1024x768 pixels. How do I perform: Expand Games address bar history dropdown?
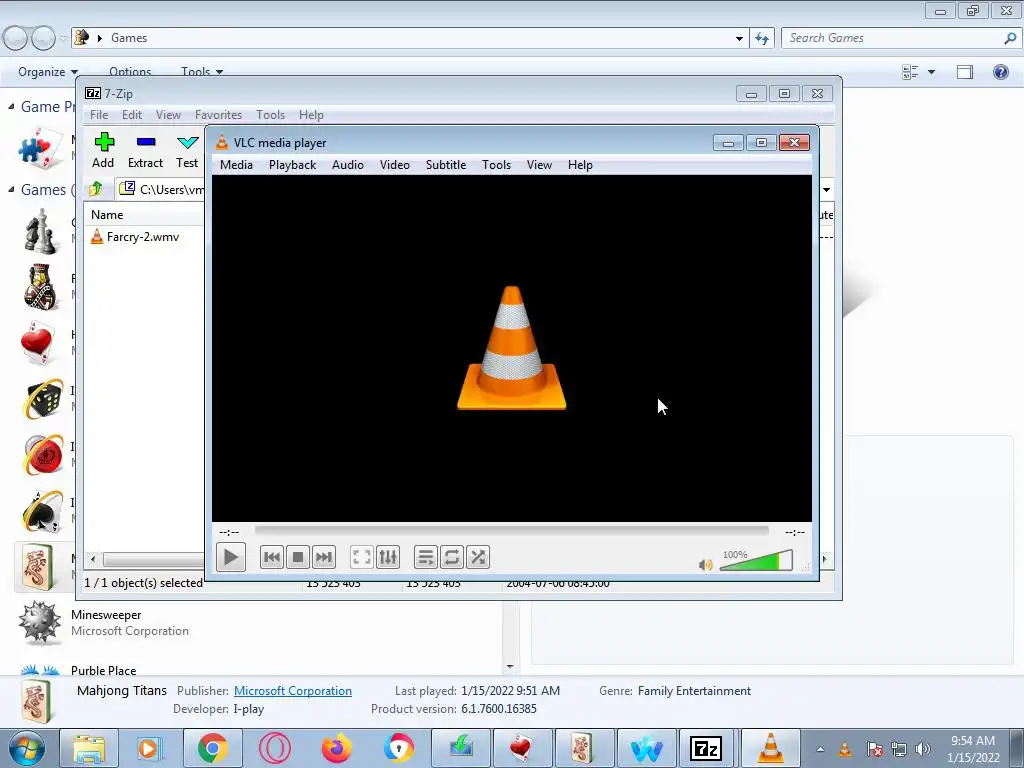click(x=739, y=39)
